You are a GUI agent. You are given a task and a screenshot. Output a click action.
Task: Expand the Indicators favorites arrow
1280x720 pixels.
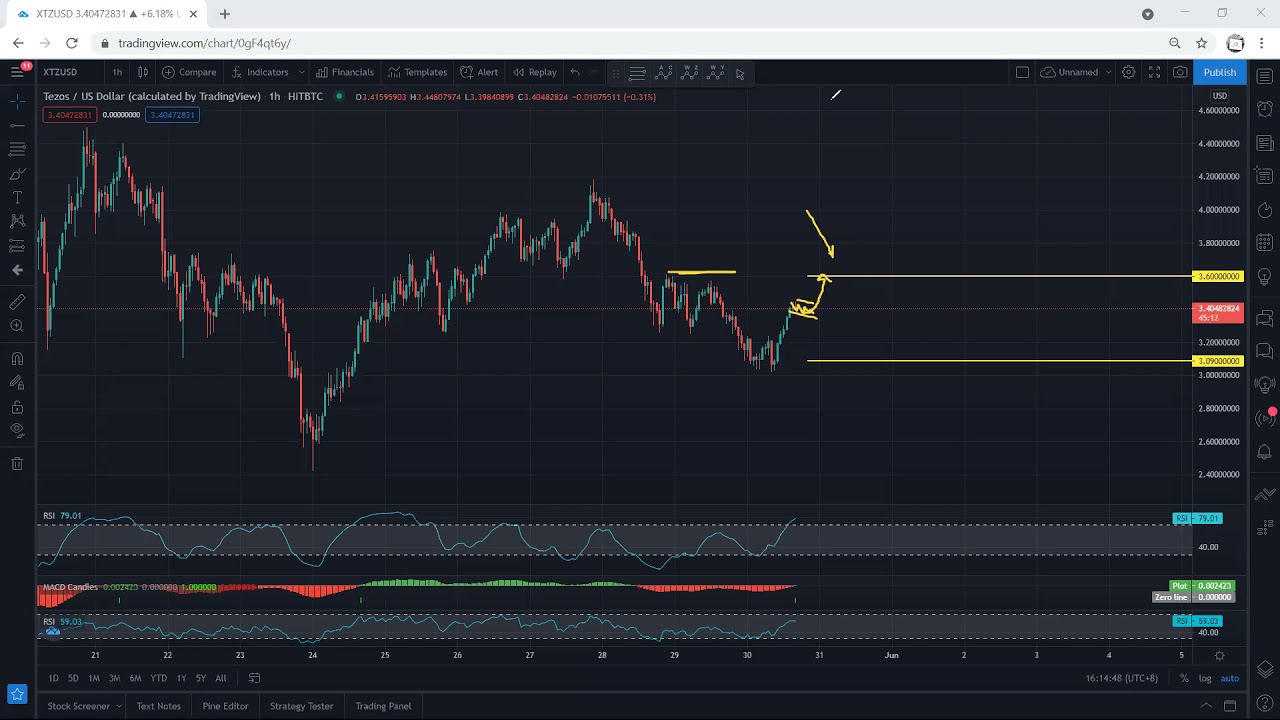click(x=301, y=72)
